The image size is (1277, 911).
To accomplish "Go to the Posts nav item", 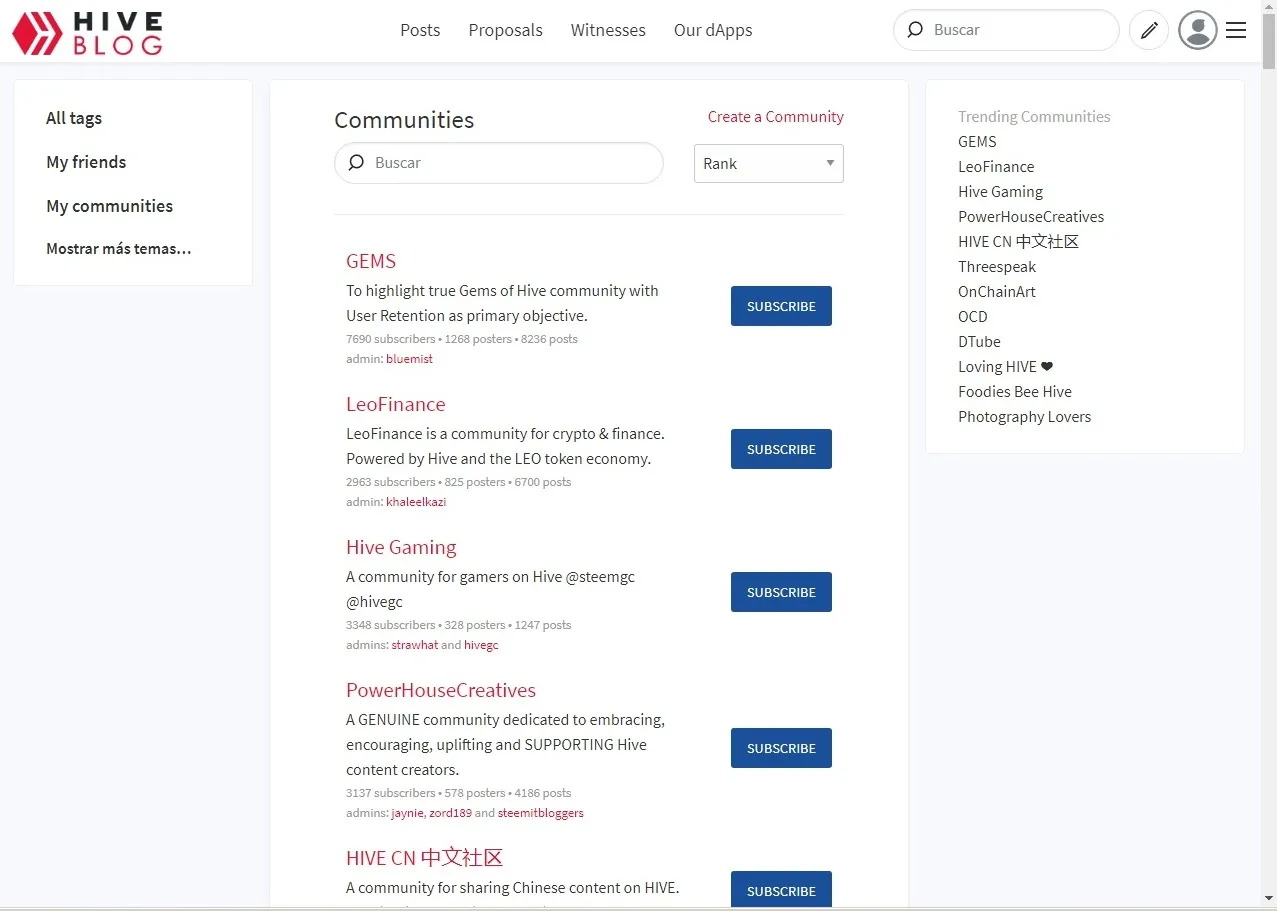I will (x=420, y=30).
